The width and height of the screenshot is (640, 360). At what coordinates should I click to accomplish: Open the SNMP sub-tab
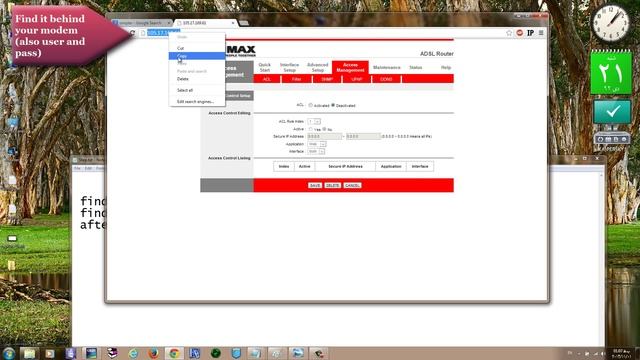(x=327, y=79)
